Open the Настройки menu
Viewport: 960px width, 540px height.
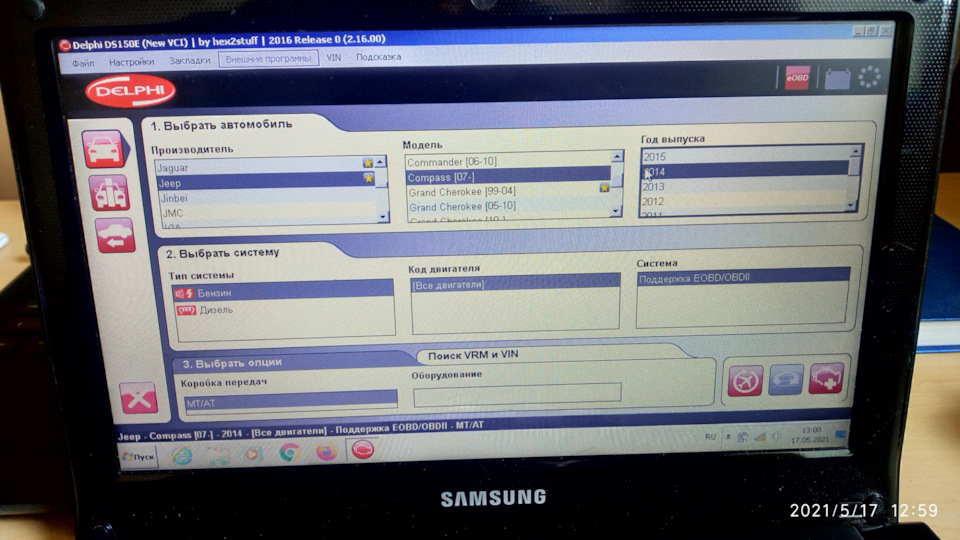click(x=131, y=62)
